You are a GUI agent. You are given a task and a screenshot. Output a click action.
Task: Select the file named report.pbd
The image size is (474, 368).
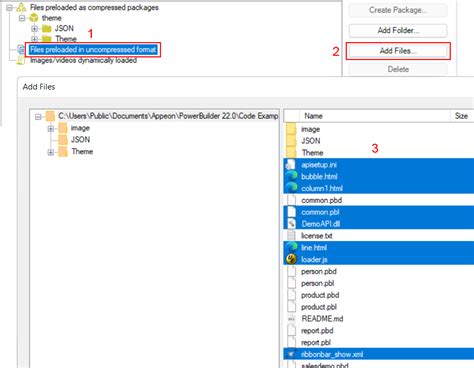tap(317, 331)
